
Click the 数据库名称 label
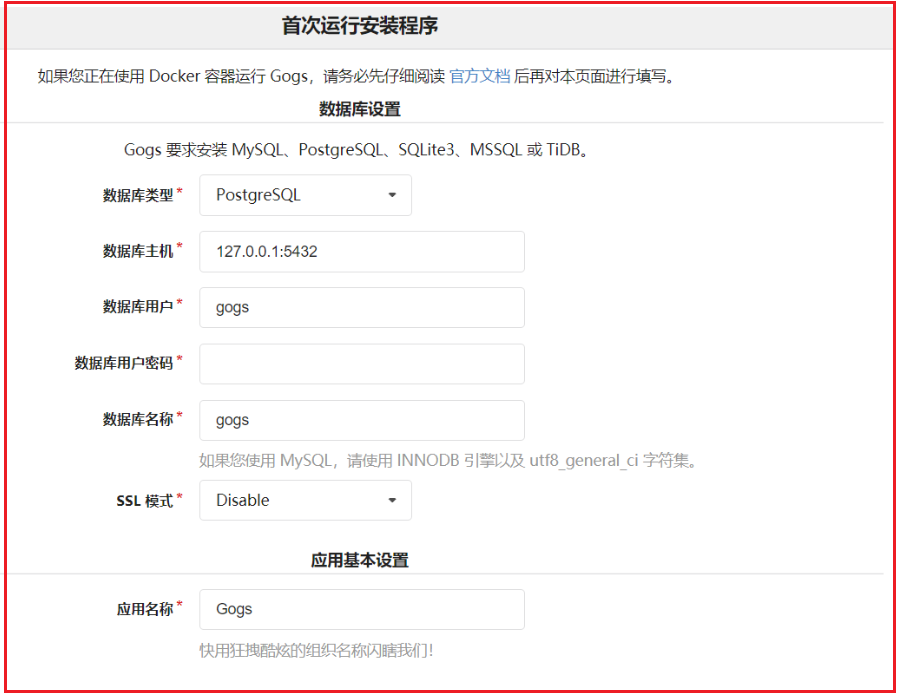point(138,419)
